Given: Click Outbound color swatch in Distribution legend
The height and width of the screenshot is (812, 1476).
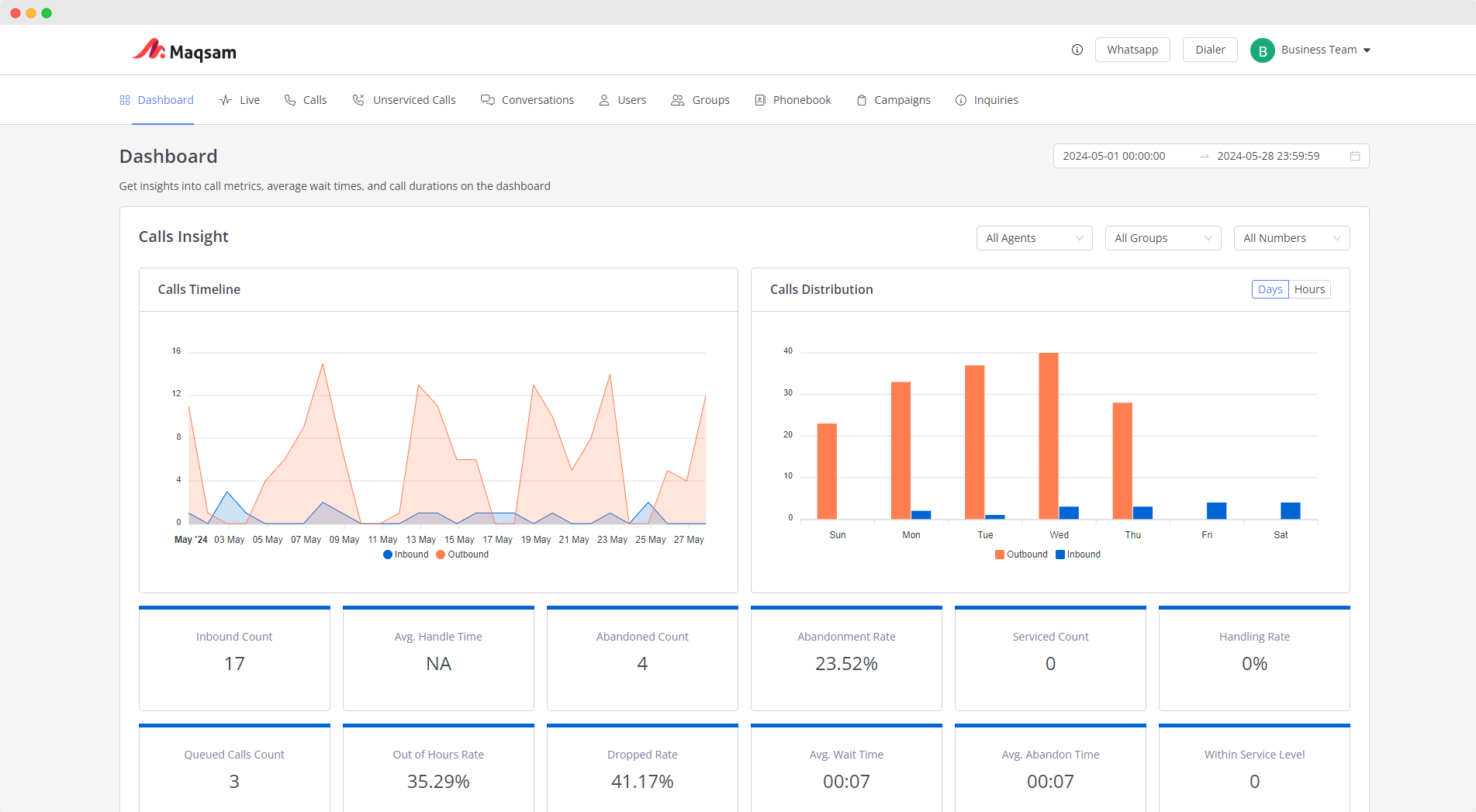Looking at the screenshot, I should (1000, 555).
